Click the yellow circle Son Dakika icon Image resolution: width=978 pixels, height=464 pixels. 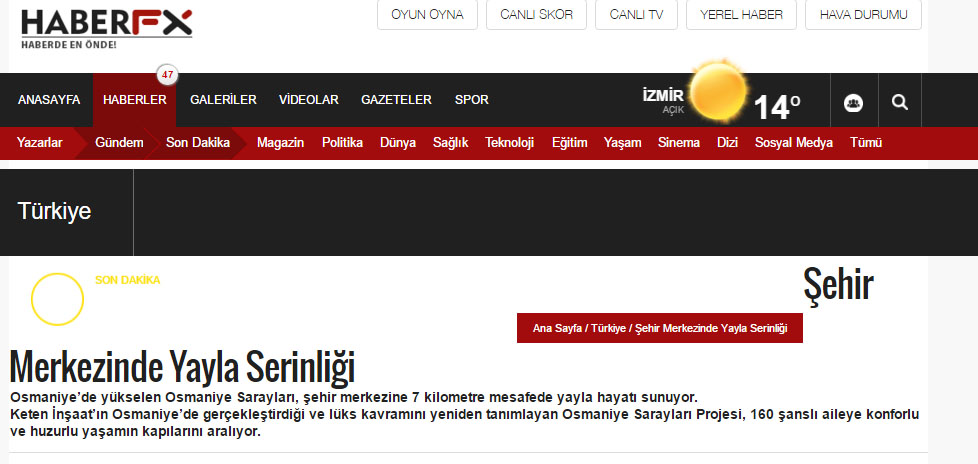57,298
